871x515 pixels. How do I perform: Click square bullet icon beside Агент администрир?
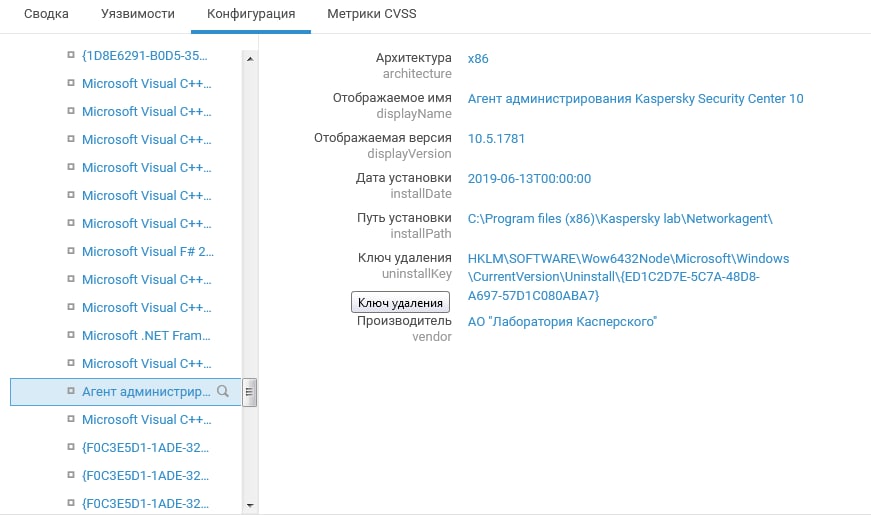(71, 391)
